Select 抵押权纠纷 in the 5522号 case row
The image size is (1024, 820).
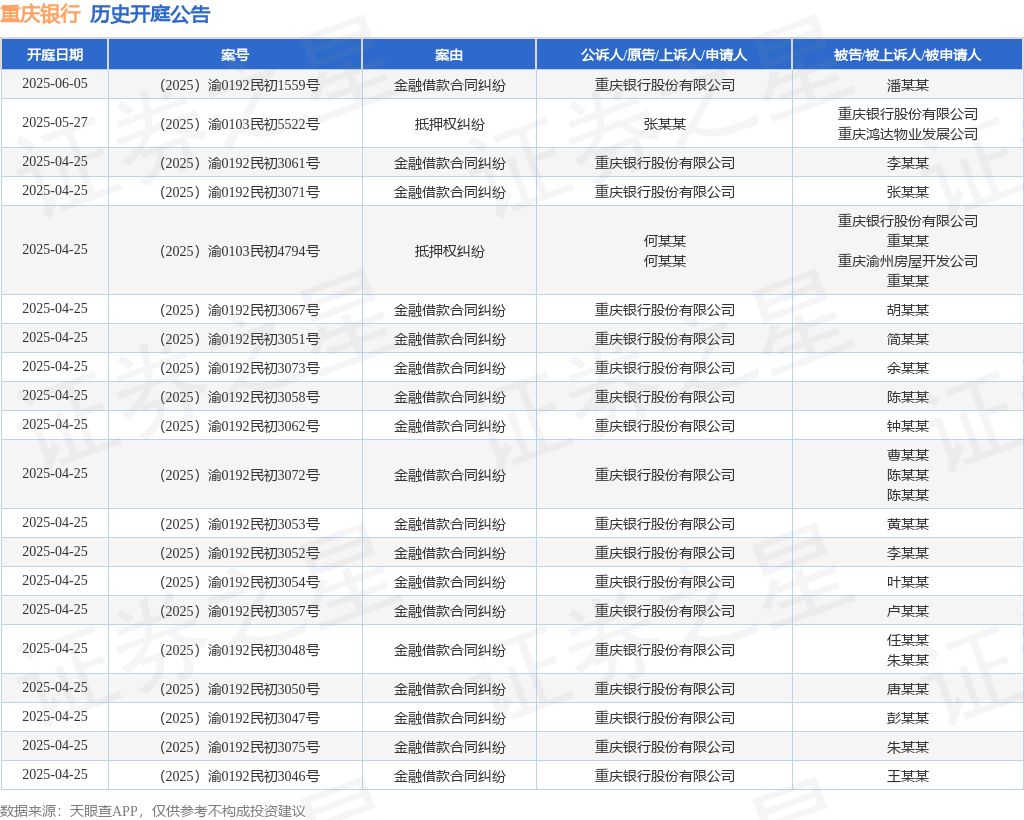(x=449, y=124)
